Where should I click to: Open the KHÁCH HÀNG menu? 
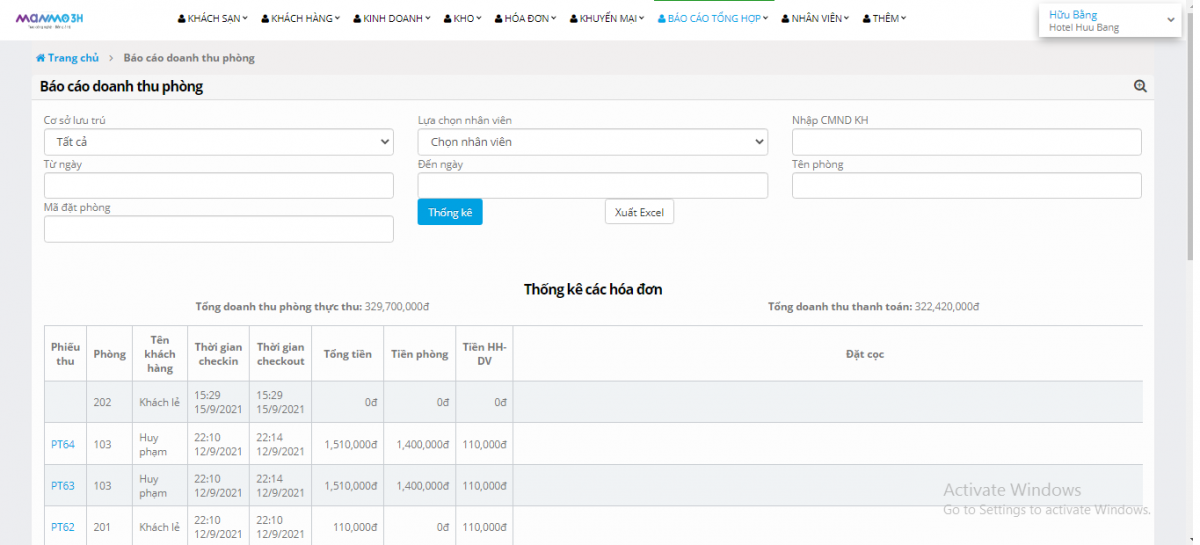(x=300, y=18)
